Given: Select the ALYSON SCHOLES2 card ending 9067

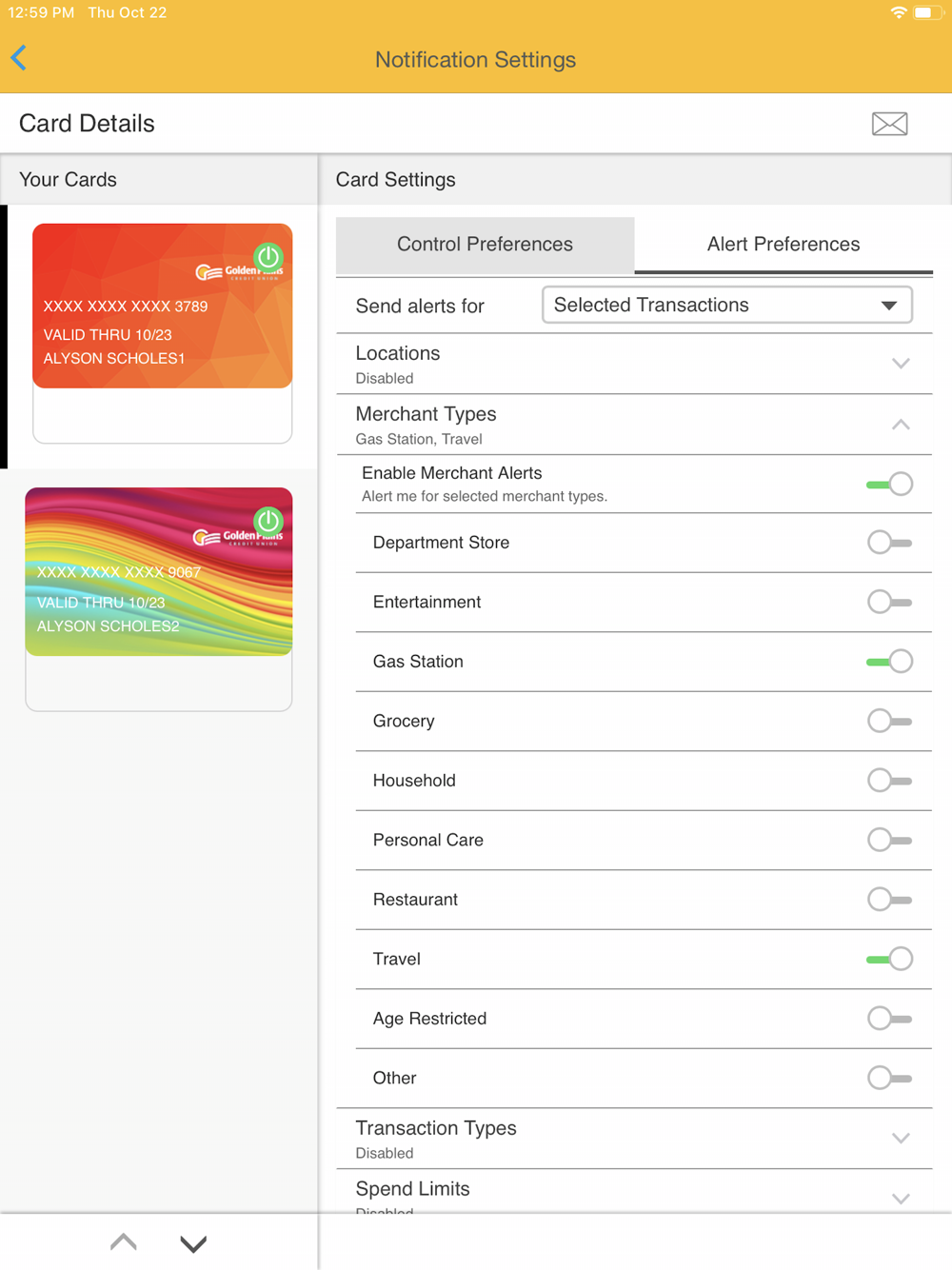Looking at the screenshot, I should (159, 572).
